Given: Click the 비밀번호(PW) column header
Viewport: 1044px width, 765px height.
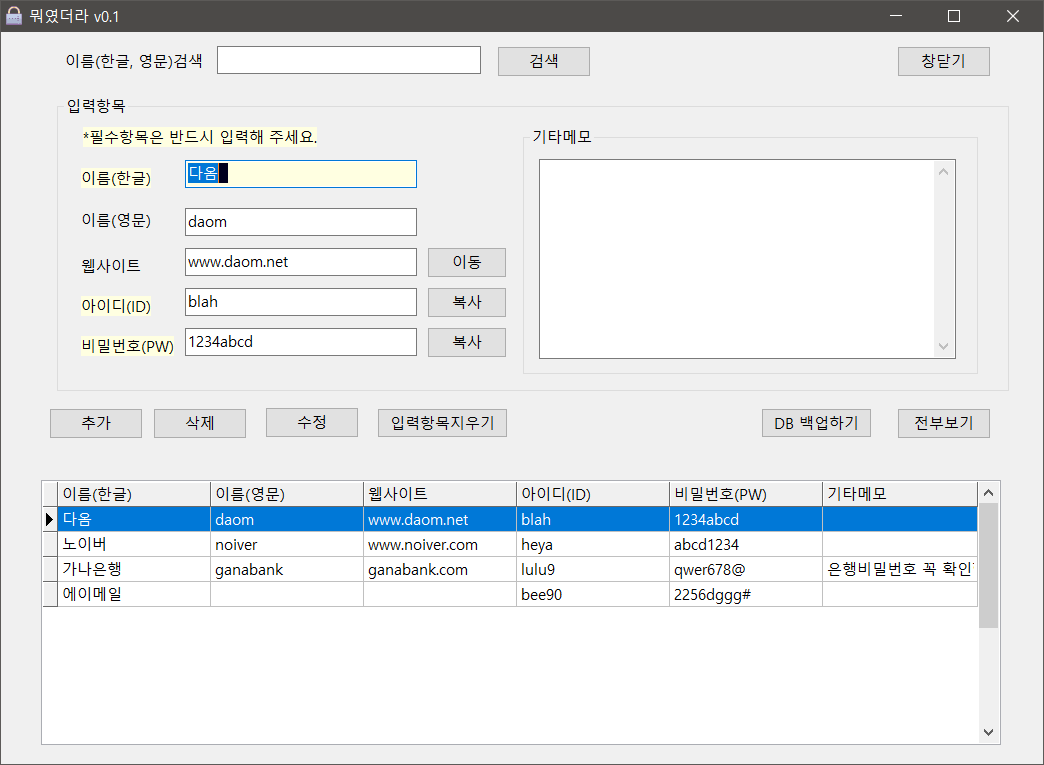Looking at the screenshot, I should [746, 494].
